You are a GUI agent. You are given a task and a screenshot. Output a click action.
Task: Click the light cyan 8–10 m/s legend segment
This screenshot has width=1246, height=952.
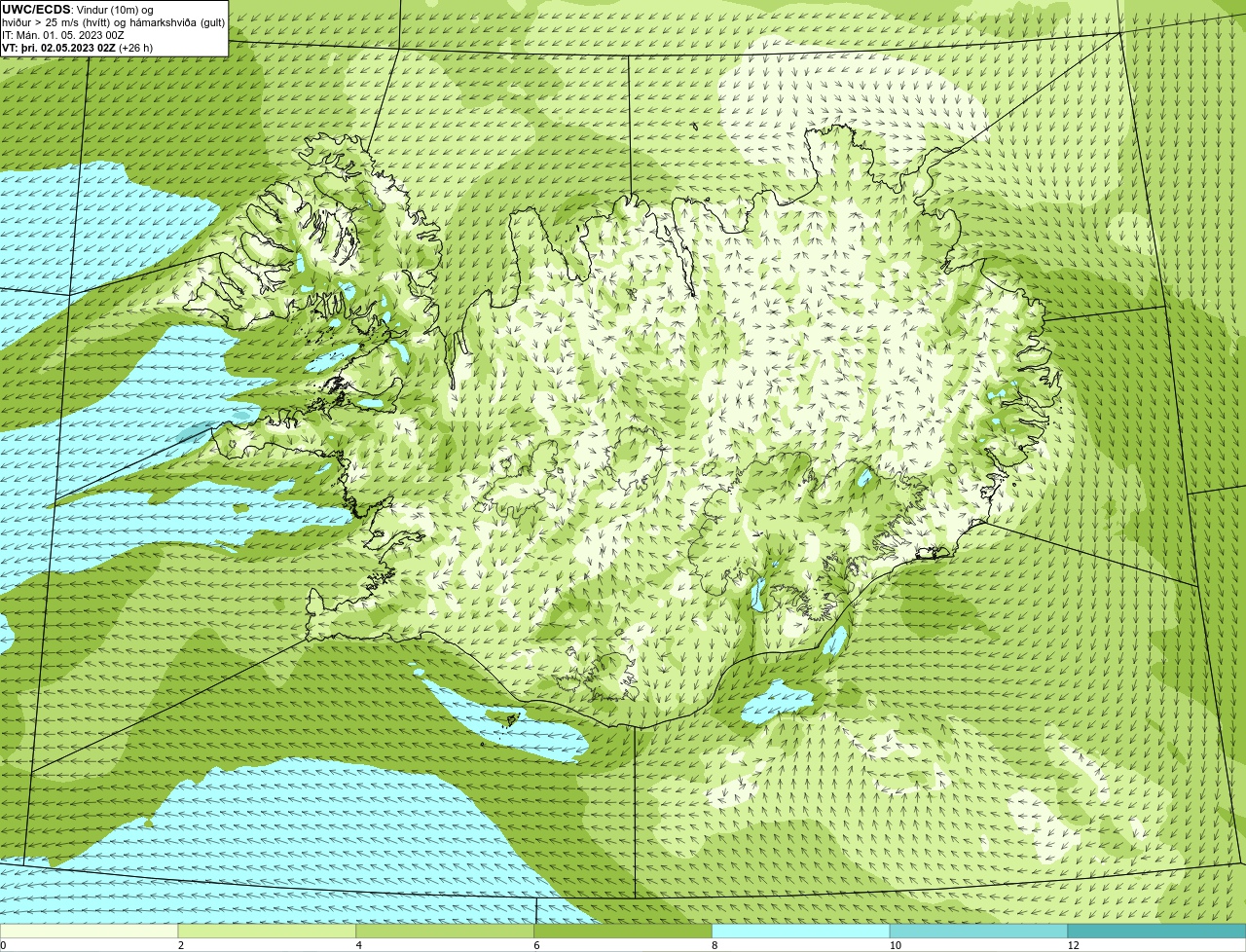tap(801, 932)
